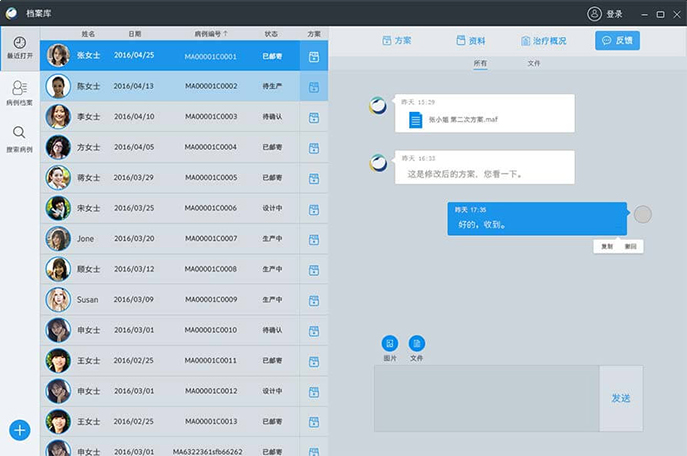Click 复制 to copy the message
Image resolution: width=687 pixels, height=456 pixels.
click(606, 246)
